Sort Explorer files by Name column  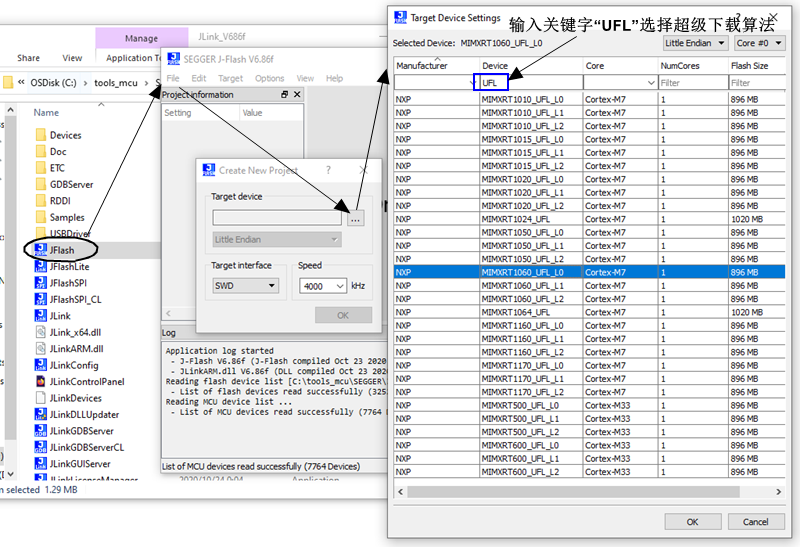coord(46,112)
